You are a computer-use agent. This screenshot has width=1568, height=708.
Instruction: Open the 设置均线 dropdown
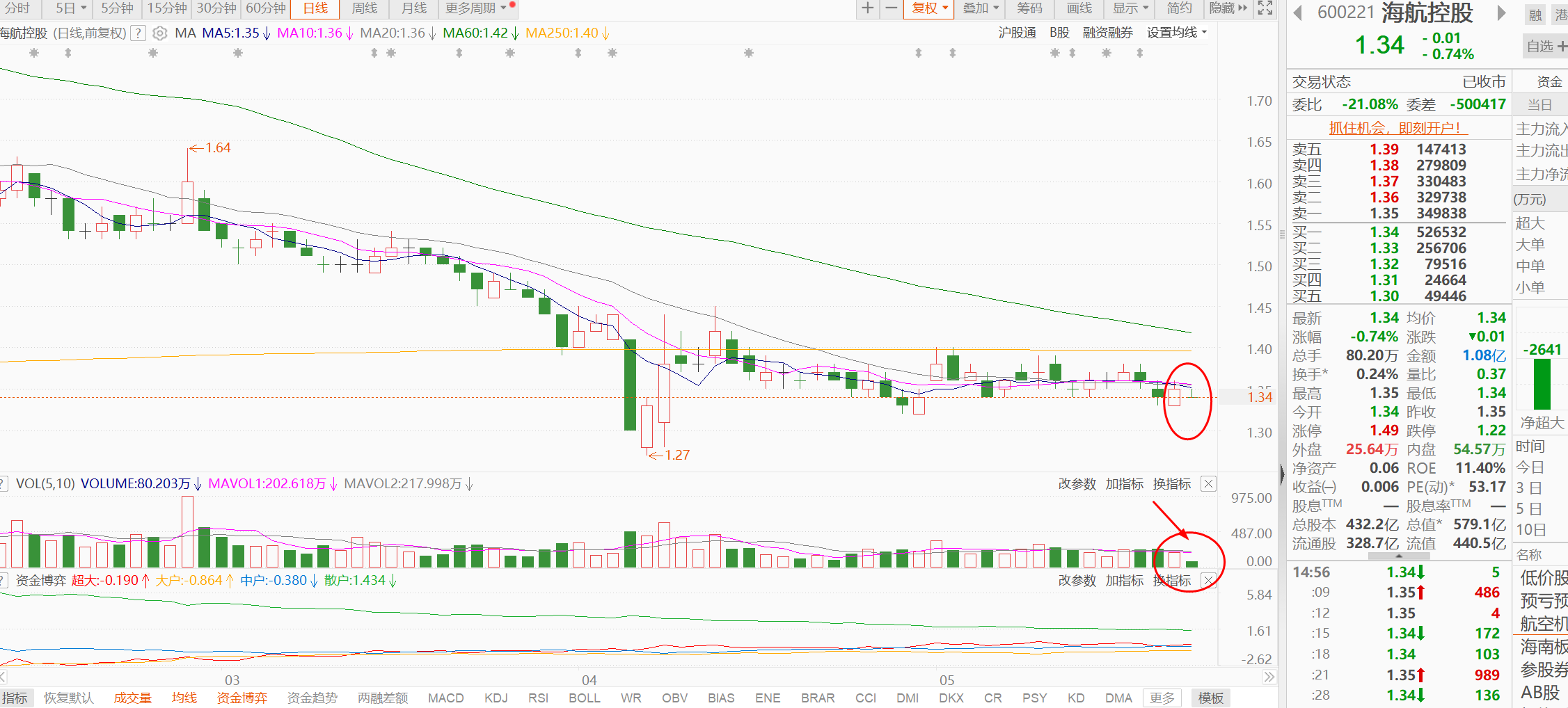(1177, 33)
